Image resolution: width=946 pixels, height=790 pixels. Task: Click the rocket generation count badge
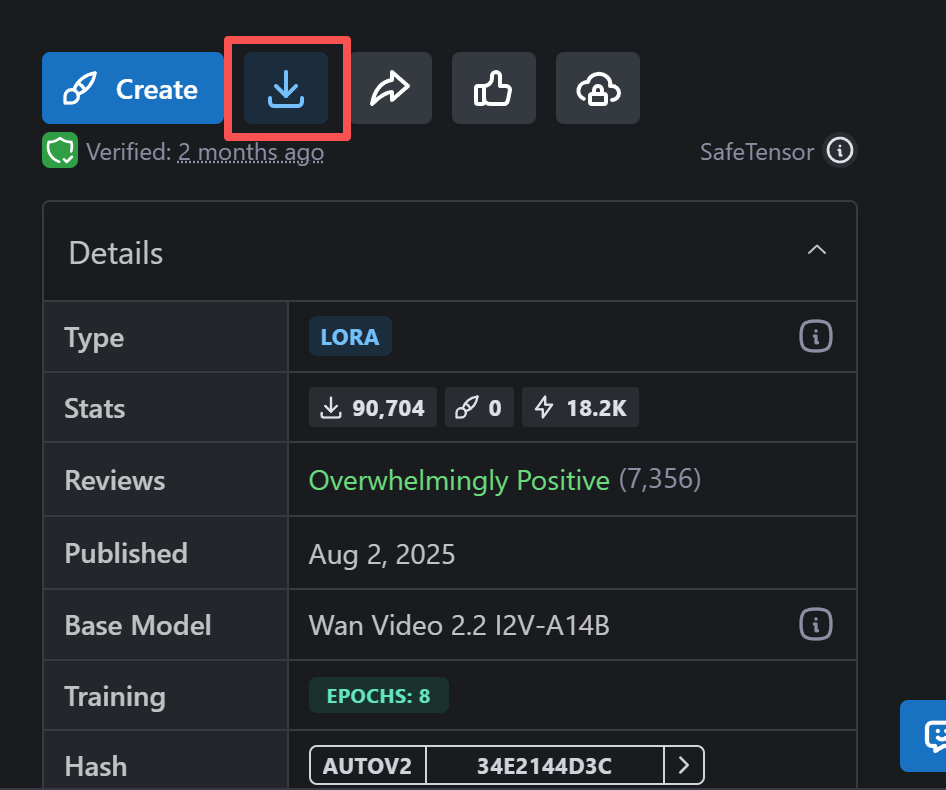click(x=479, y=408)
